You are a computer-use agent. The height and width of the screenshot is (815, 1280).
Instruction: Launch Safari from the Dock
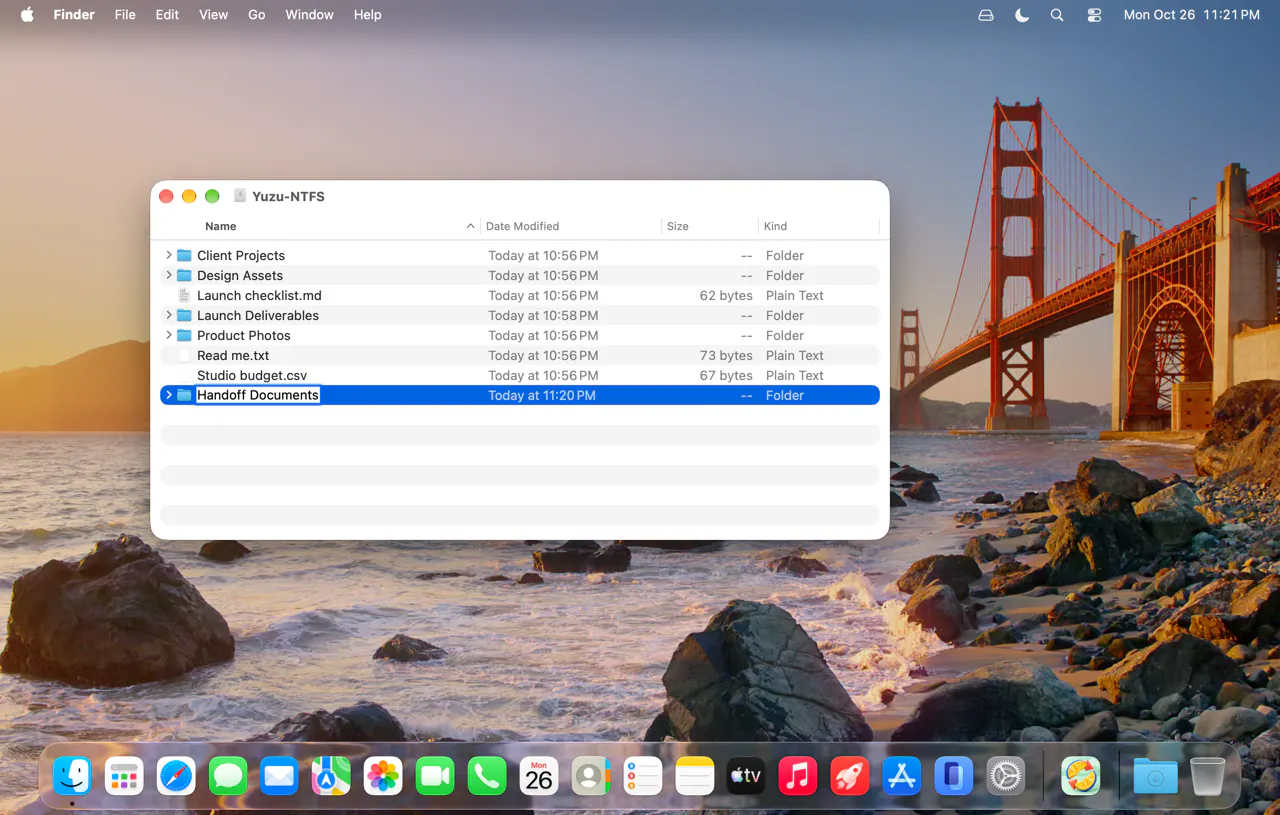coord(176,776)
